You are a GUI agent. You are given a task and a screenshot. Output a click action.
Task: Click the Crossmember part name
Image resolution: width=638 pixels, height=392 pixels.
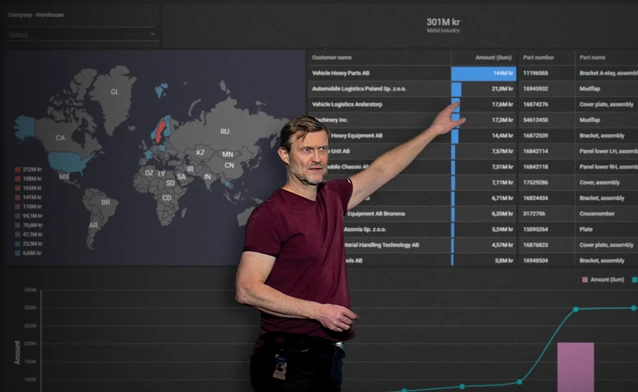point(597,214)
